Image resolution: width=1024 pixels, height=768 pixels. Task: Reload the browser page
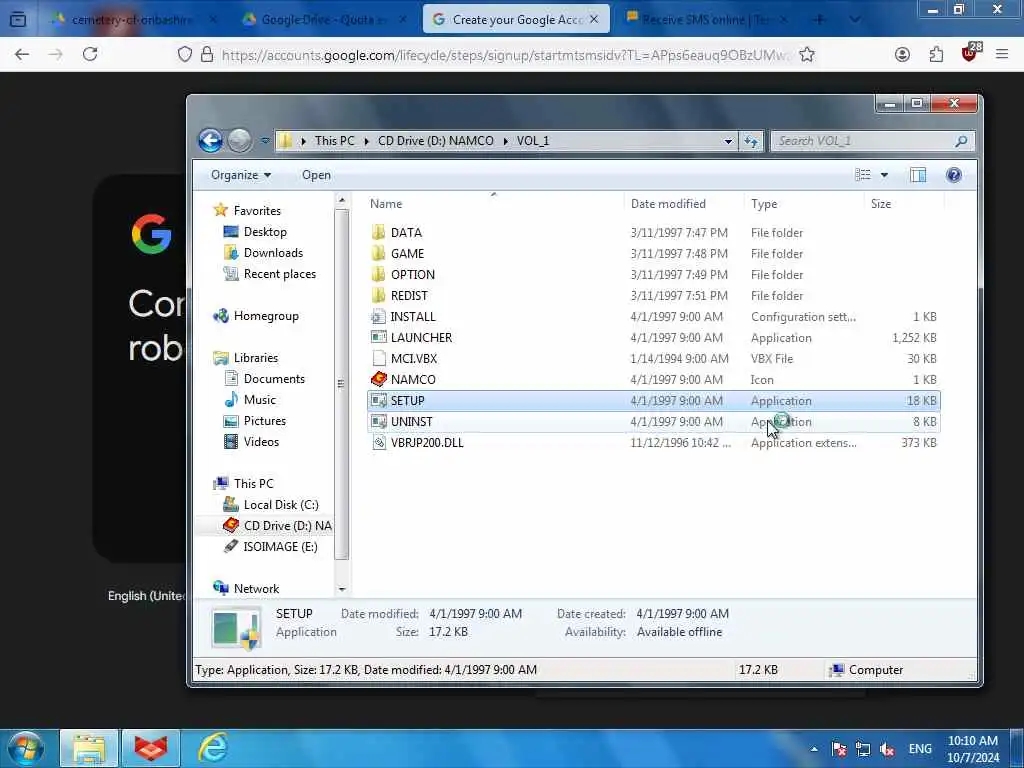tap(90, 54)
